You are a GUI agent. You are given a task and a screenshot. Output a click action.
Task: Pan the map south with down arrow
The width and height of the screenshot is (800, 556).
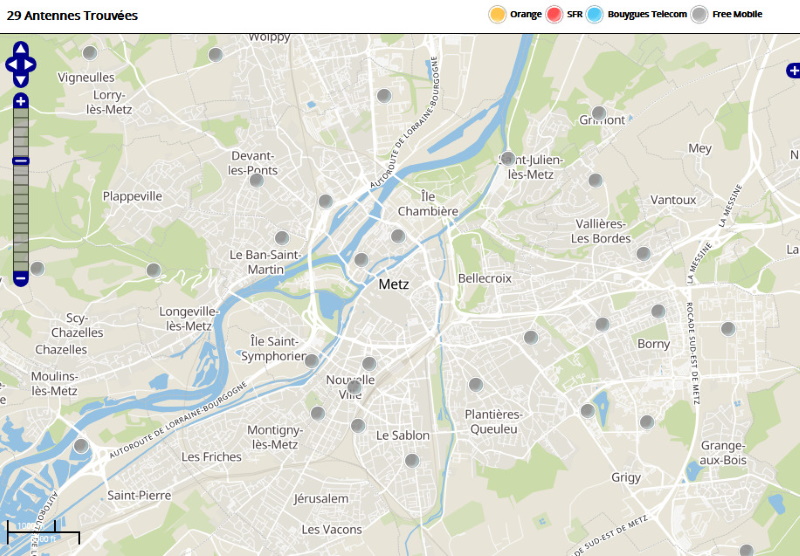pos(20,80)
